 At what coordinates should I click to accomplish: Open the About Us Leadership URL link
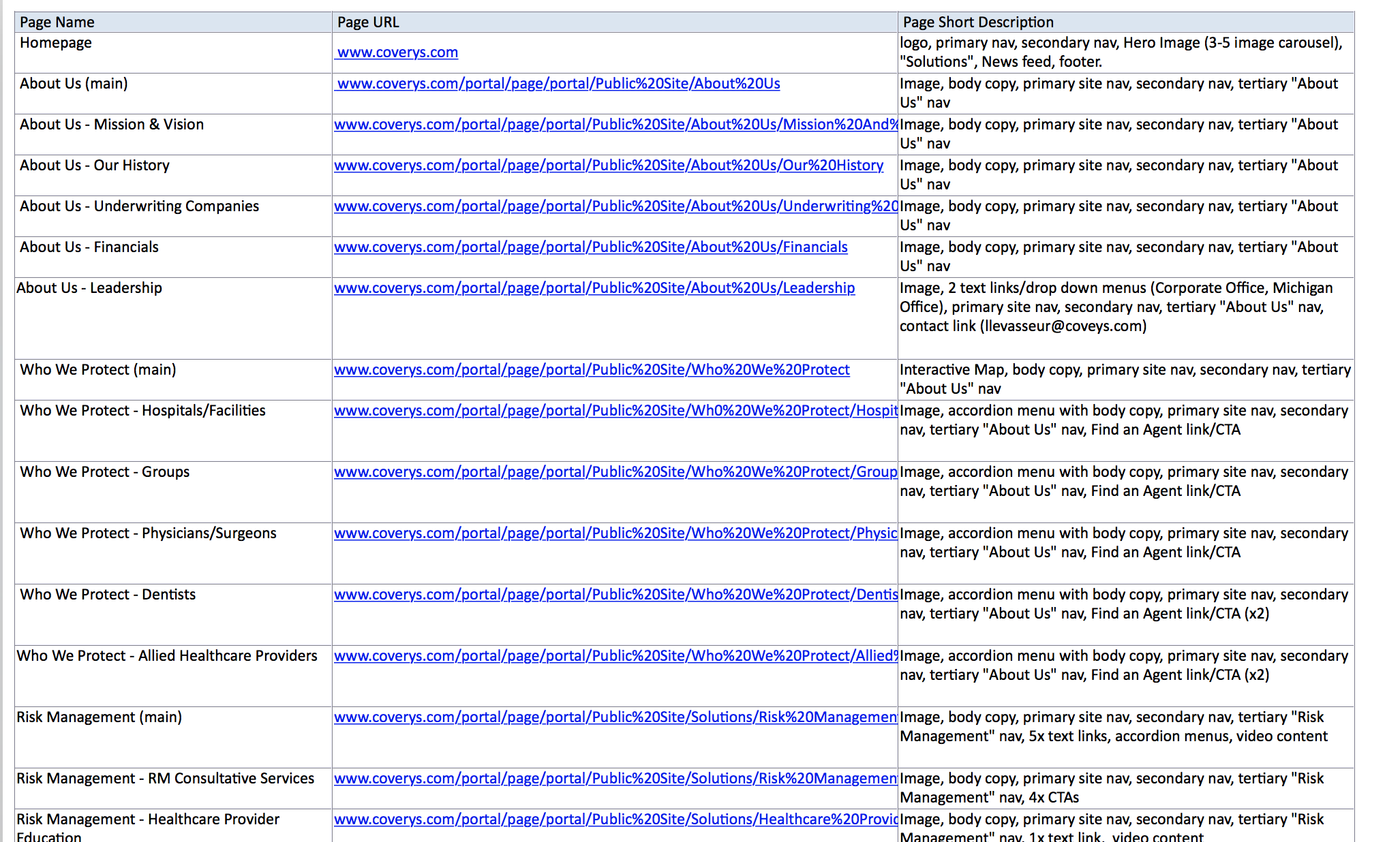pos(594,288)
